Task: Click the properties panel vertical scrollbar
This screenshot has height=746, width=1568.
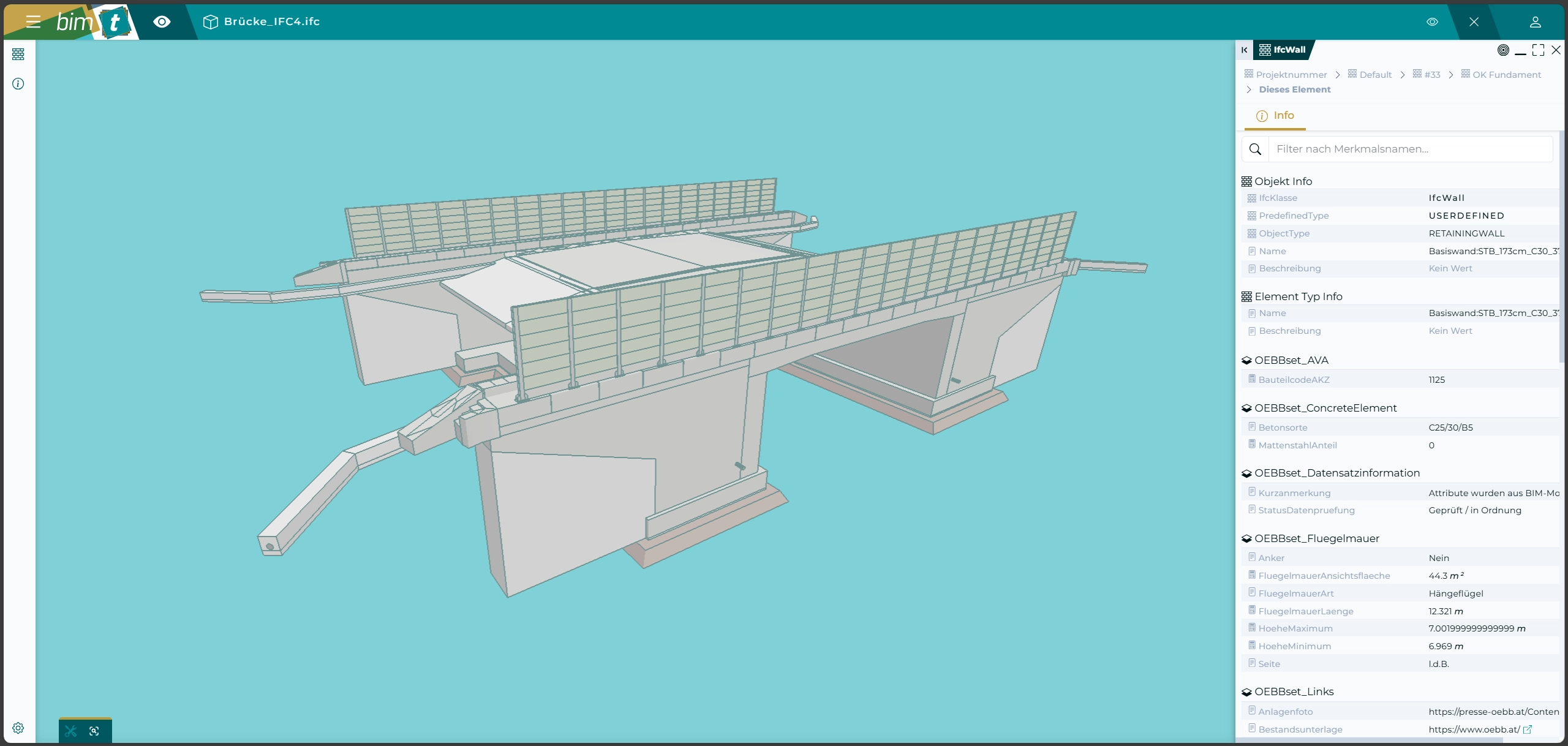Action: (1561, 245)
